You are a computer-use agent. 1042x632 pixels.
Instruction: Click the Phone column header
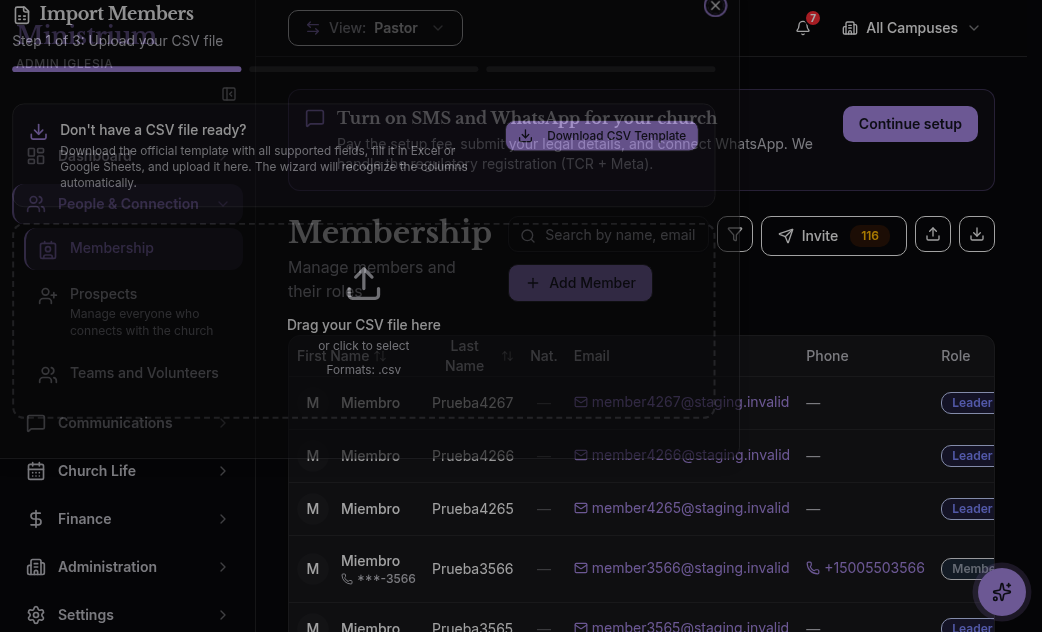827,356
